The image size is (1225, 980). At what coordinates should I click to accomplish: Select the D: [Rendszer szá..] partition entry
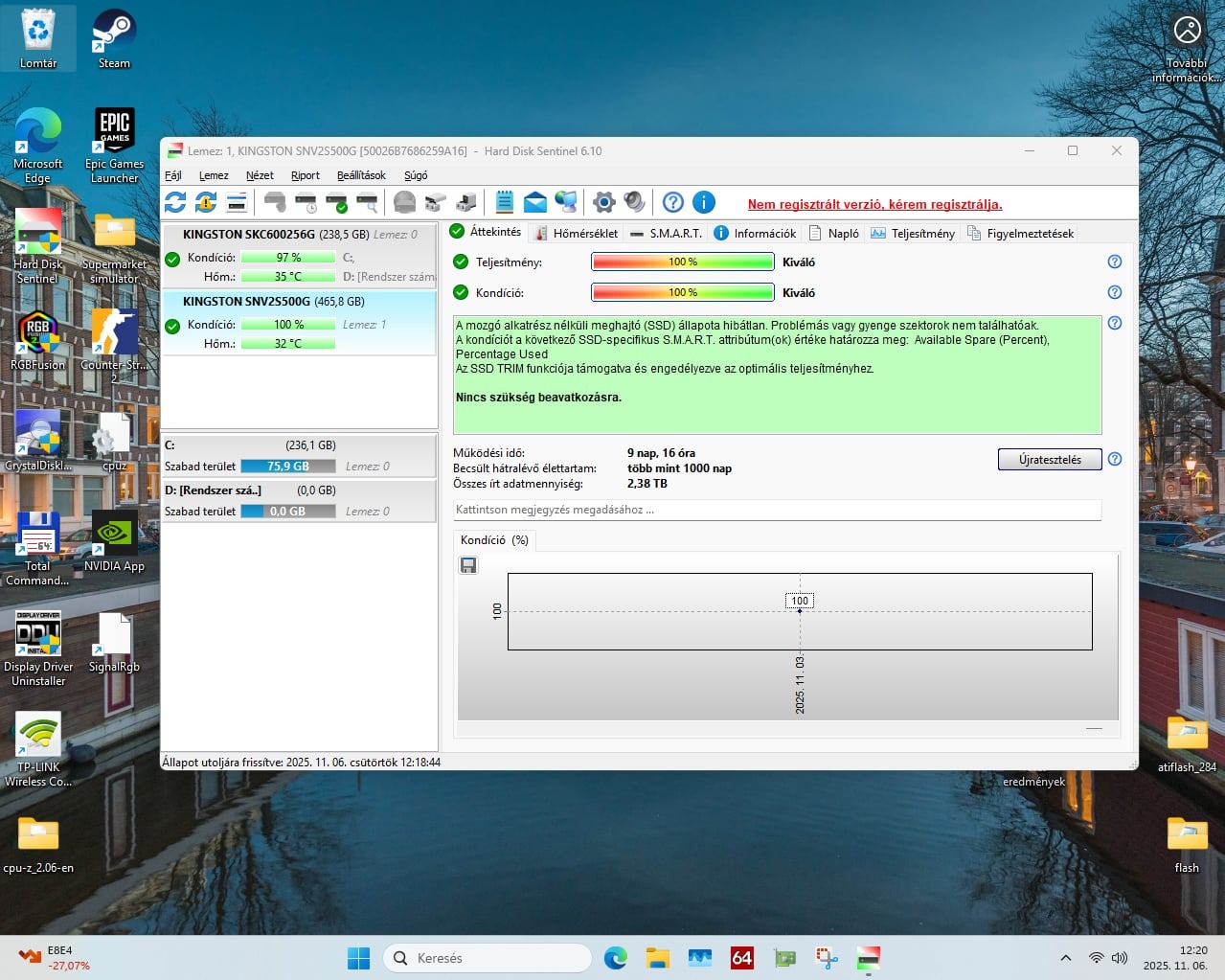pyautogui.click(x=300, y=501)
